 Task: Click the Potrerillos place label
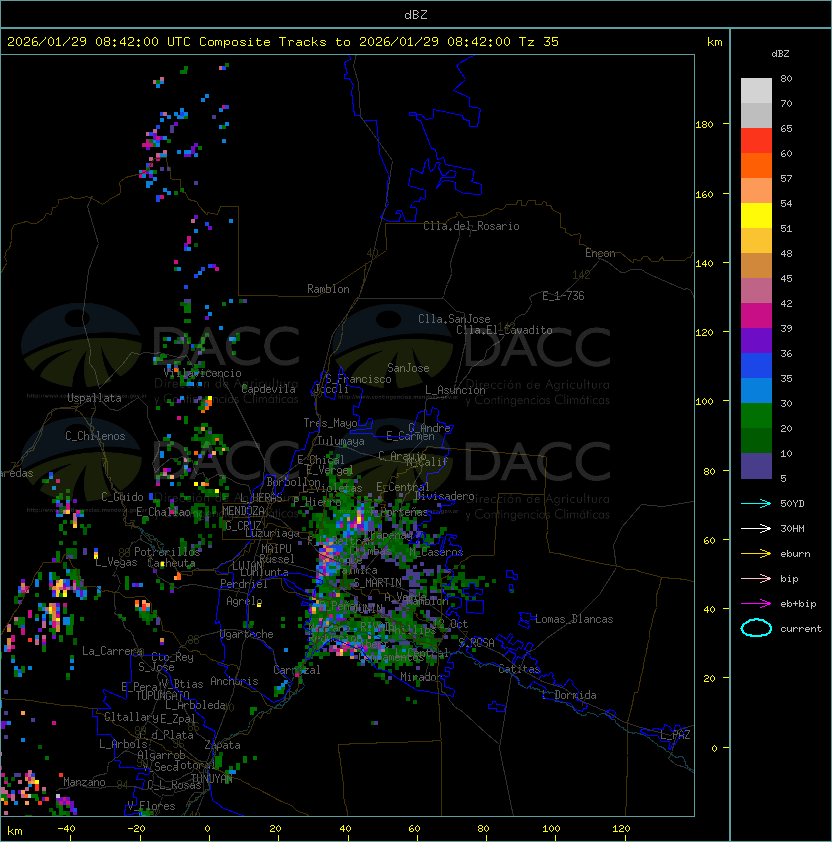tap(167, 552)
